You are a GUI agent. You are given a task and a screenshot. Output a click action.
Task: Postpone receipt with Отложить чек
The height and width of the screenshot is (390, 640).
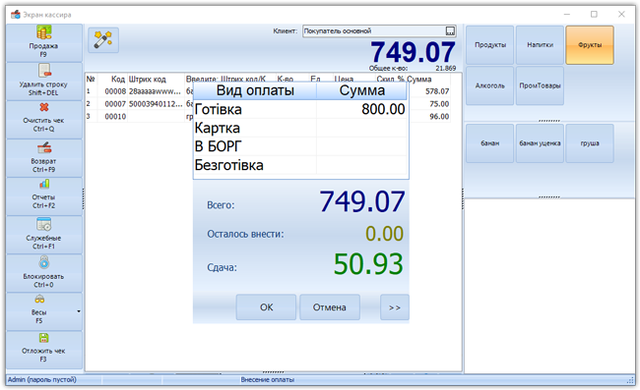[x=44, y=350]
